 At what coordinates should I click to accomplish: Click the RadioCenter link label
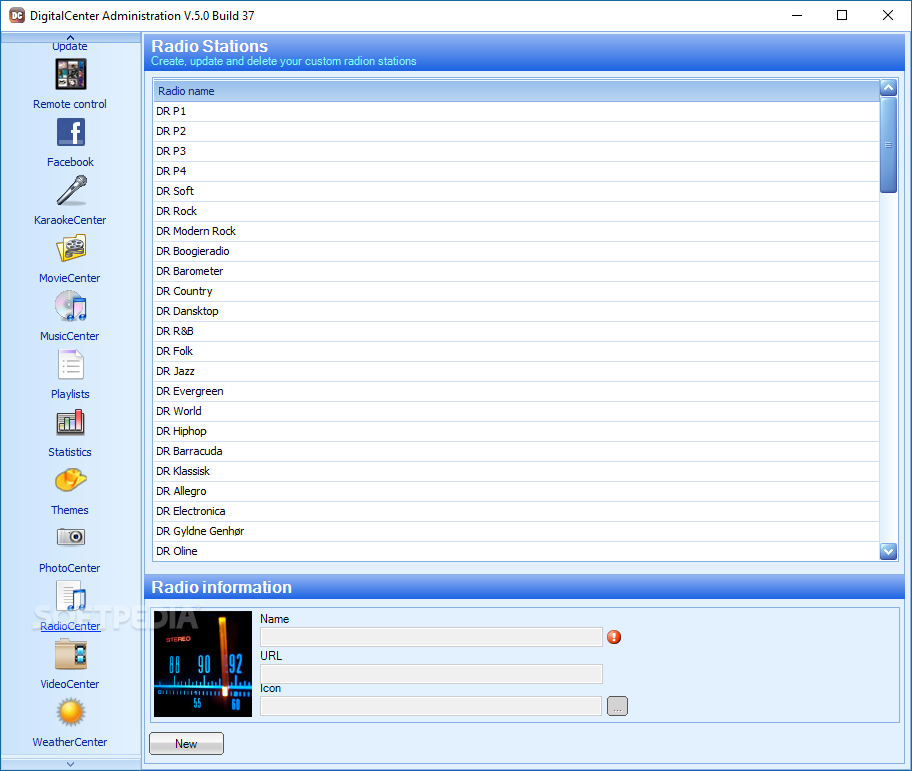70,626
